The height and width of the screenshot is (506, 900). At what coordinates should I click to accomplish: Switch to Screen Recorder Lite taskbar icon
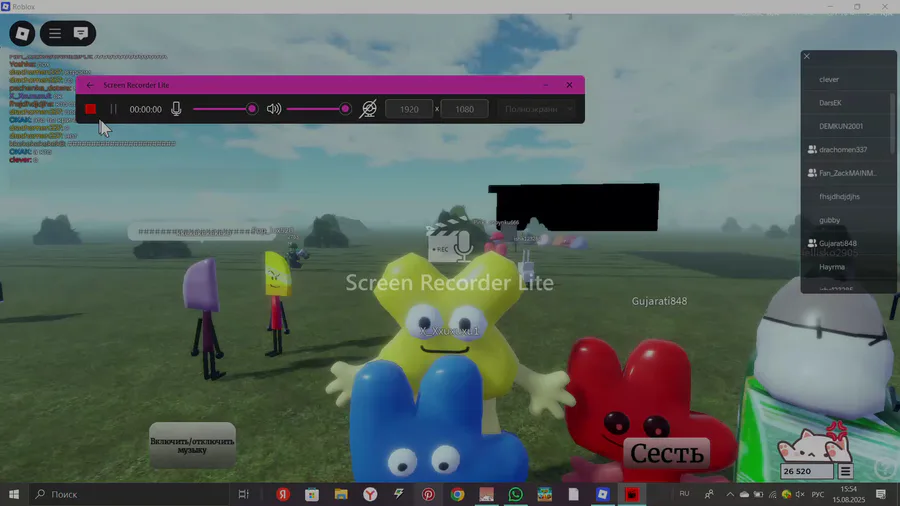click(x=632, y=494)
